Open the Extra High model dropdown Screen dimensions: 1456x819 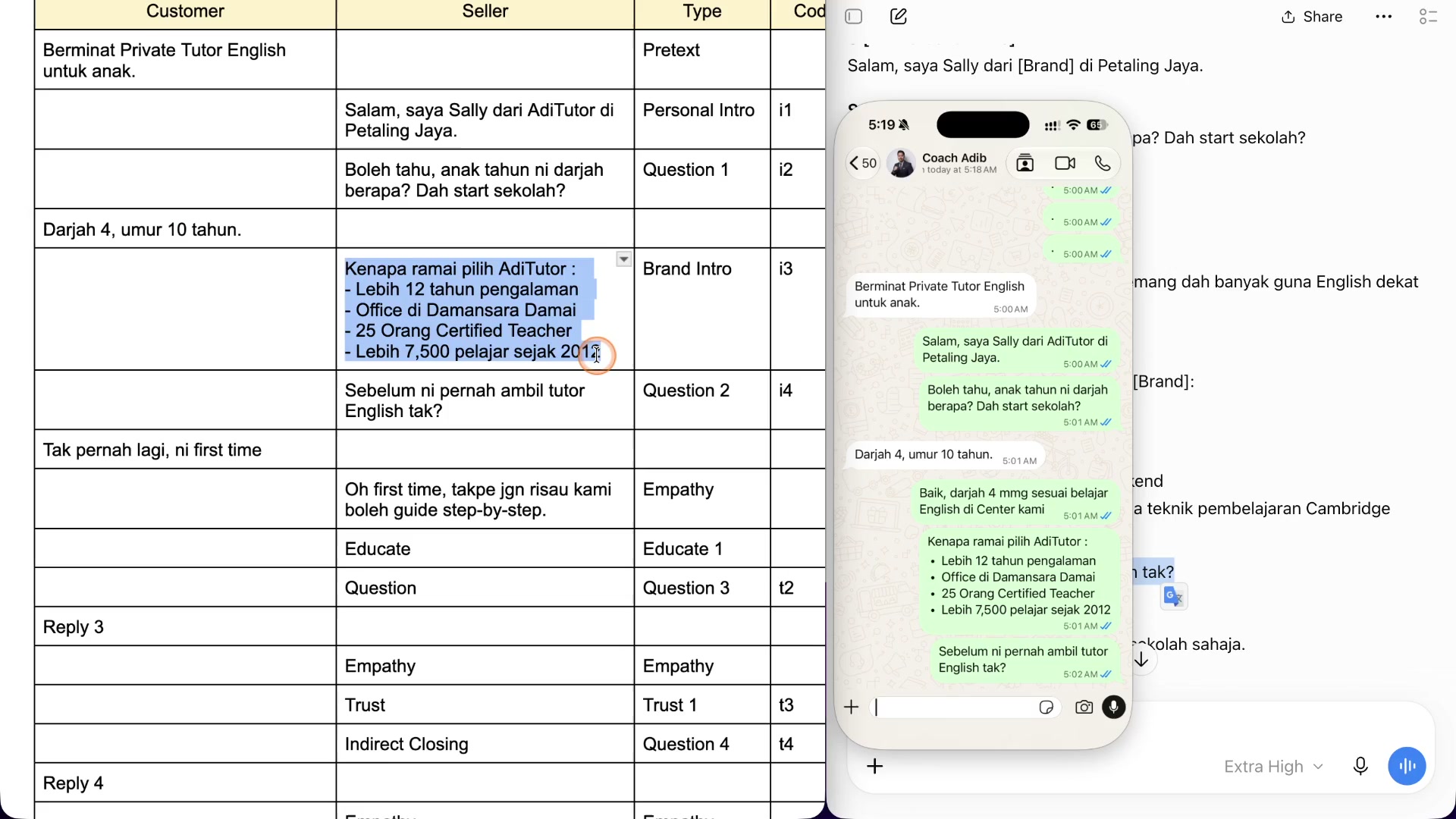pyautogui.click(x=1274, y=767)
